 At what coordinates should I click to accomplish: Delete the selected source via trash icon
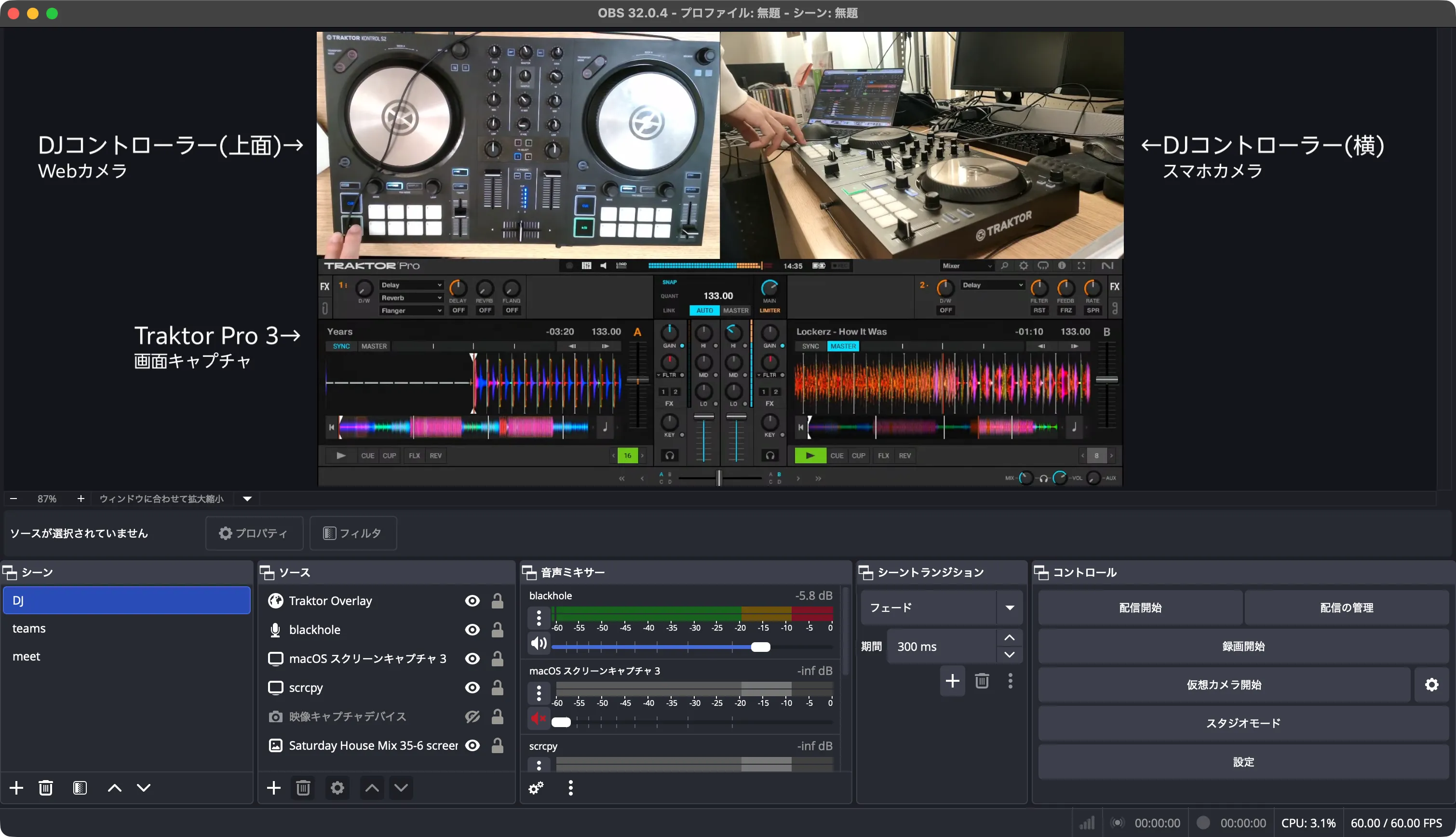click(x=303, y=788)
